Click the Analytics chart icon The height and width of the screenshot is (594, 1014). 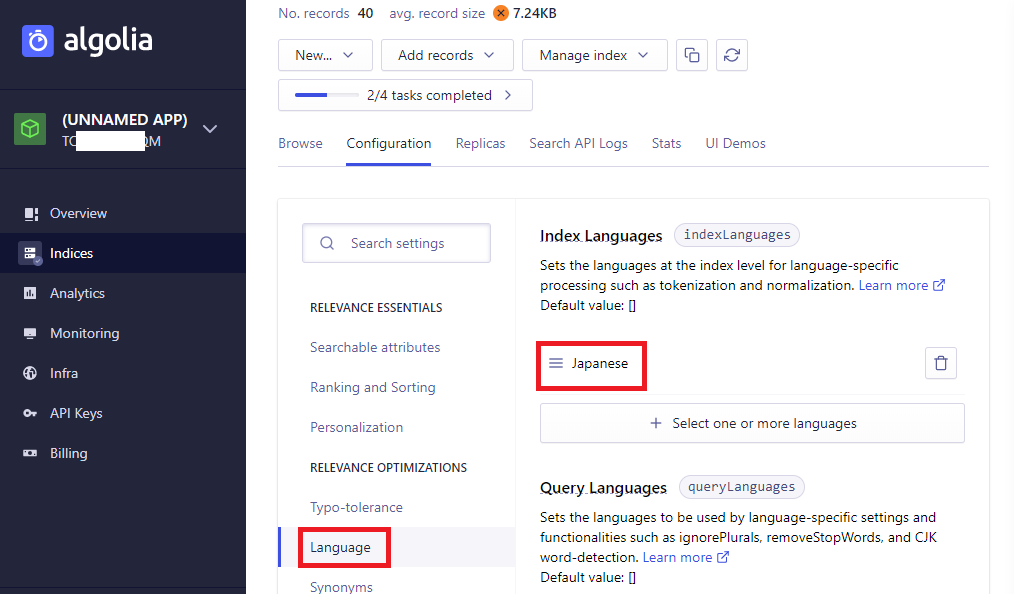pos(30,293)
